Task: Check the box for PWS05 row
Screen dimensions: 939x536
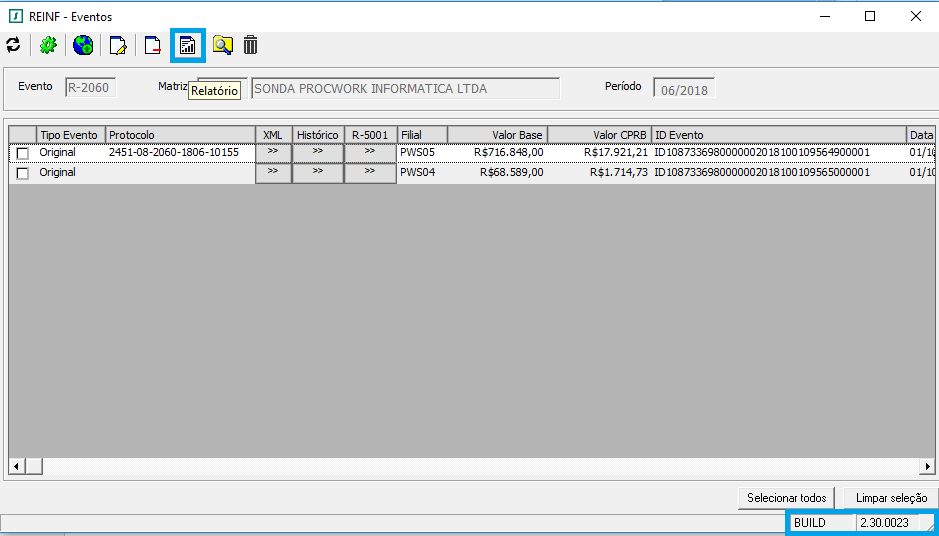Action: [x=22, y=154]
